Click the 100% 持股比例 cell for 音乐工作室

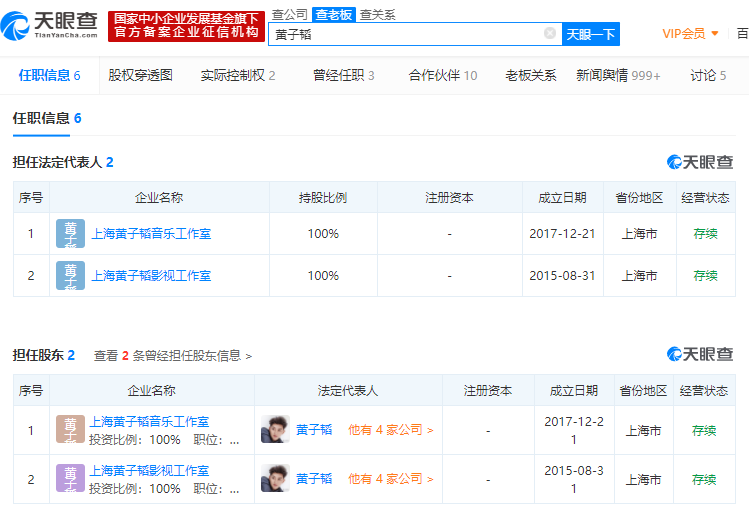point(323,234)
